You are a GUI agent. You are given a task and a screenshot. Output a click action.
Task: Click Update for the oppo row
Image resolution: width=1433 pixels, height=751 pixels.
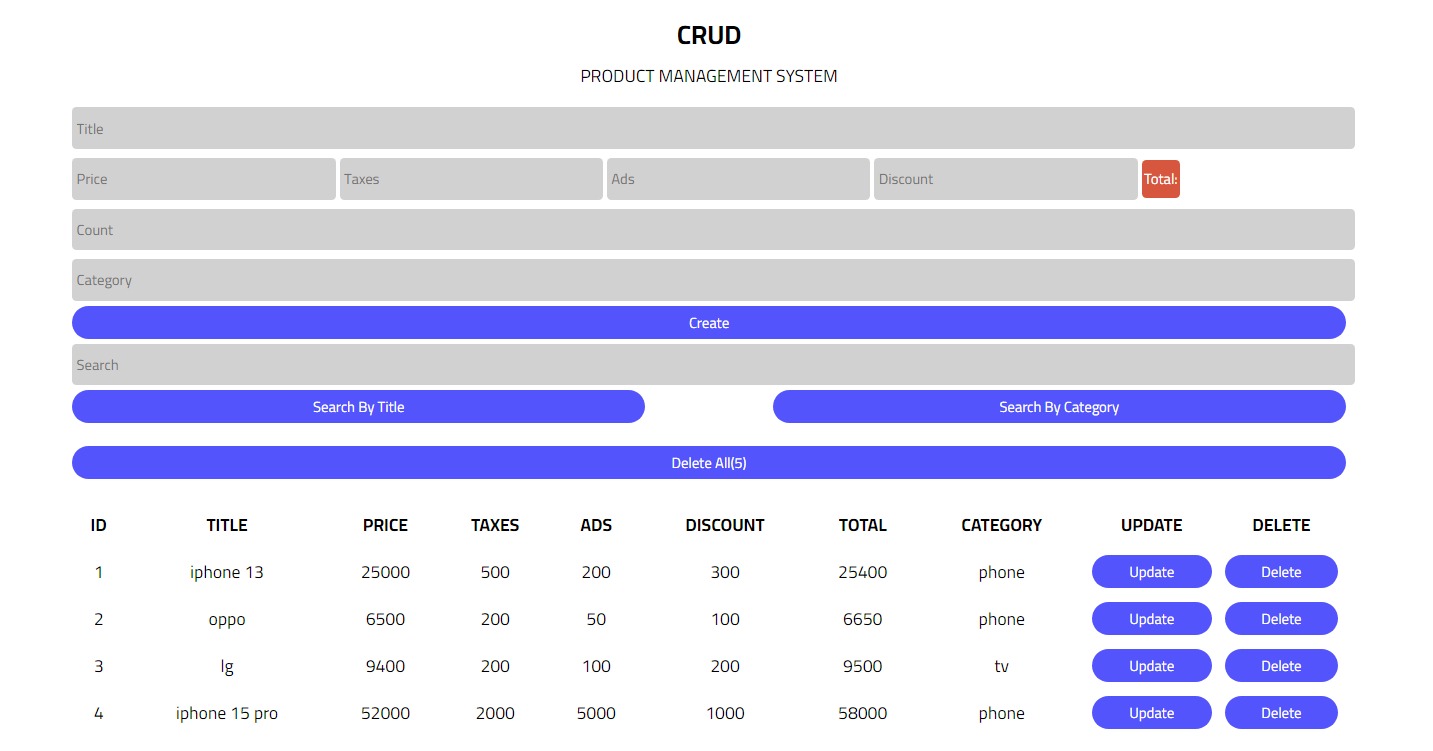pyautogui.click(x=1151, y=619)
